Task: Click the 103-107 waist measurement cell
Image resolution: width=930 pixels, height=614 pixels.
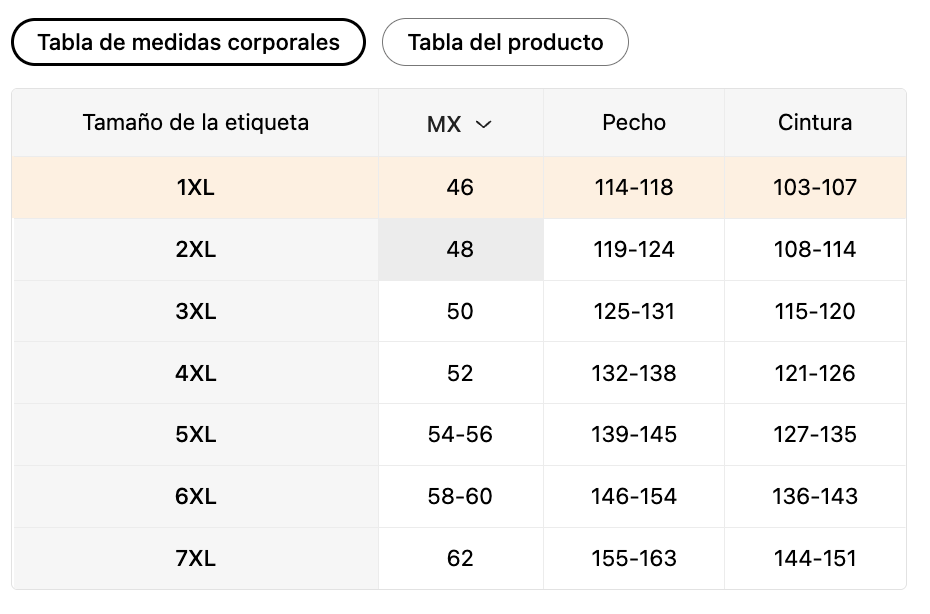Action: [815, 187]
